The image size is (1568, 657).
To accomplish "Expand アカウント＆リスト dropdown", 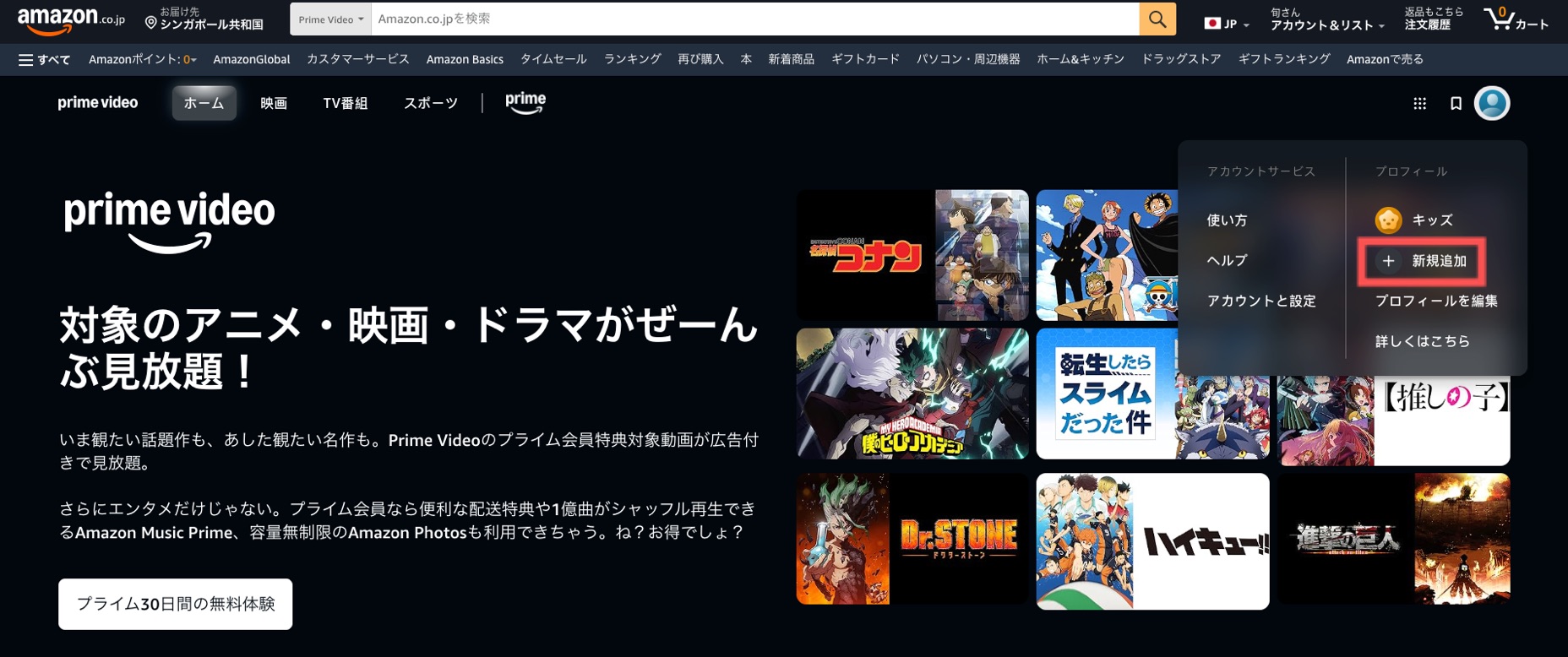I will [1327, 19].
